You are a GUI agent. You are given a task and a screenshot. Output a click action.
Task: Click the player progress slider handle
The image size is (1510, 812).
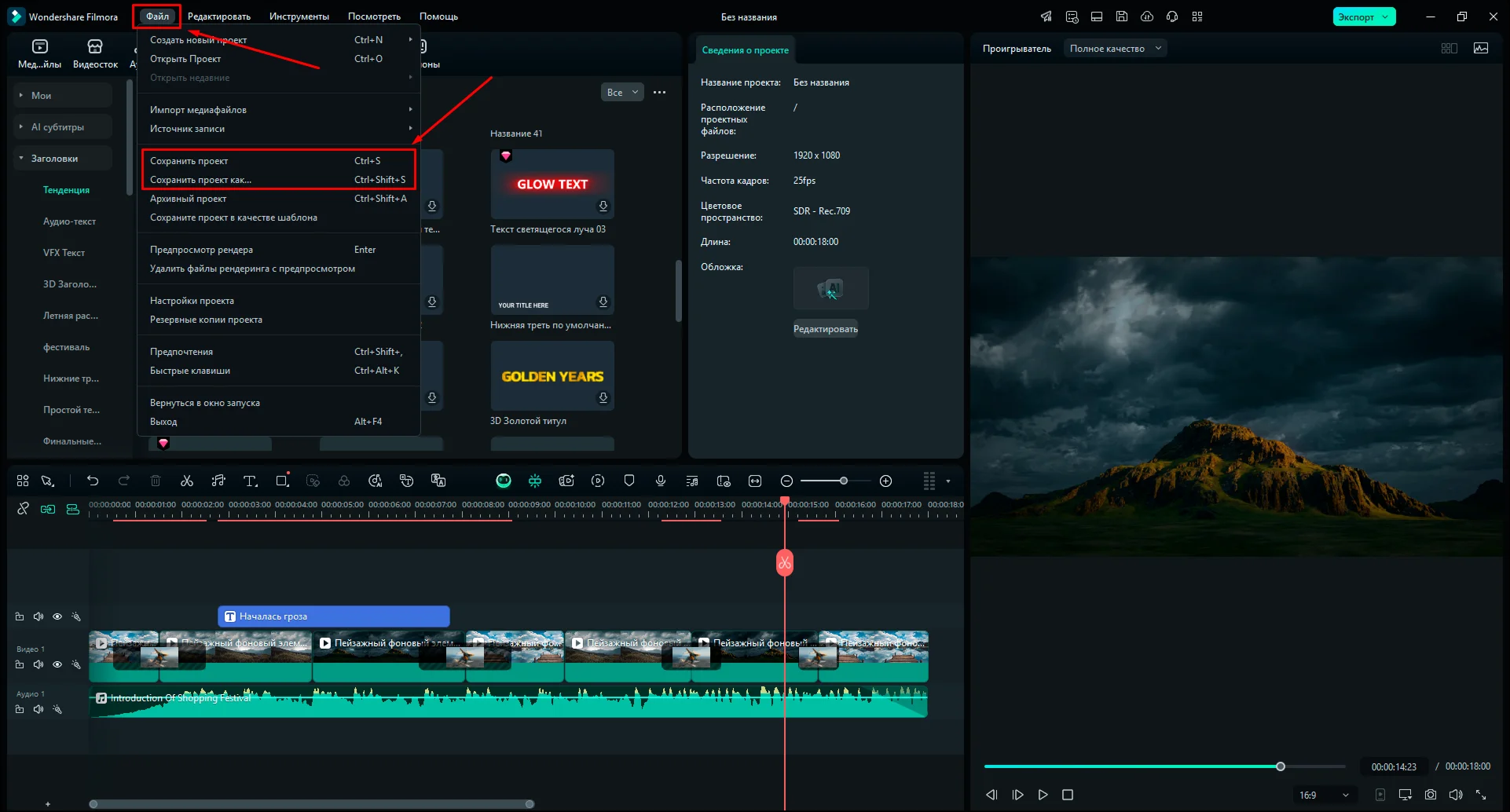point(1281,766)
